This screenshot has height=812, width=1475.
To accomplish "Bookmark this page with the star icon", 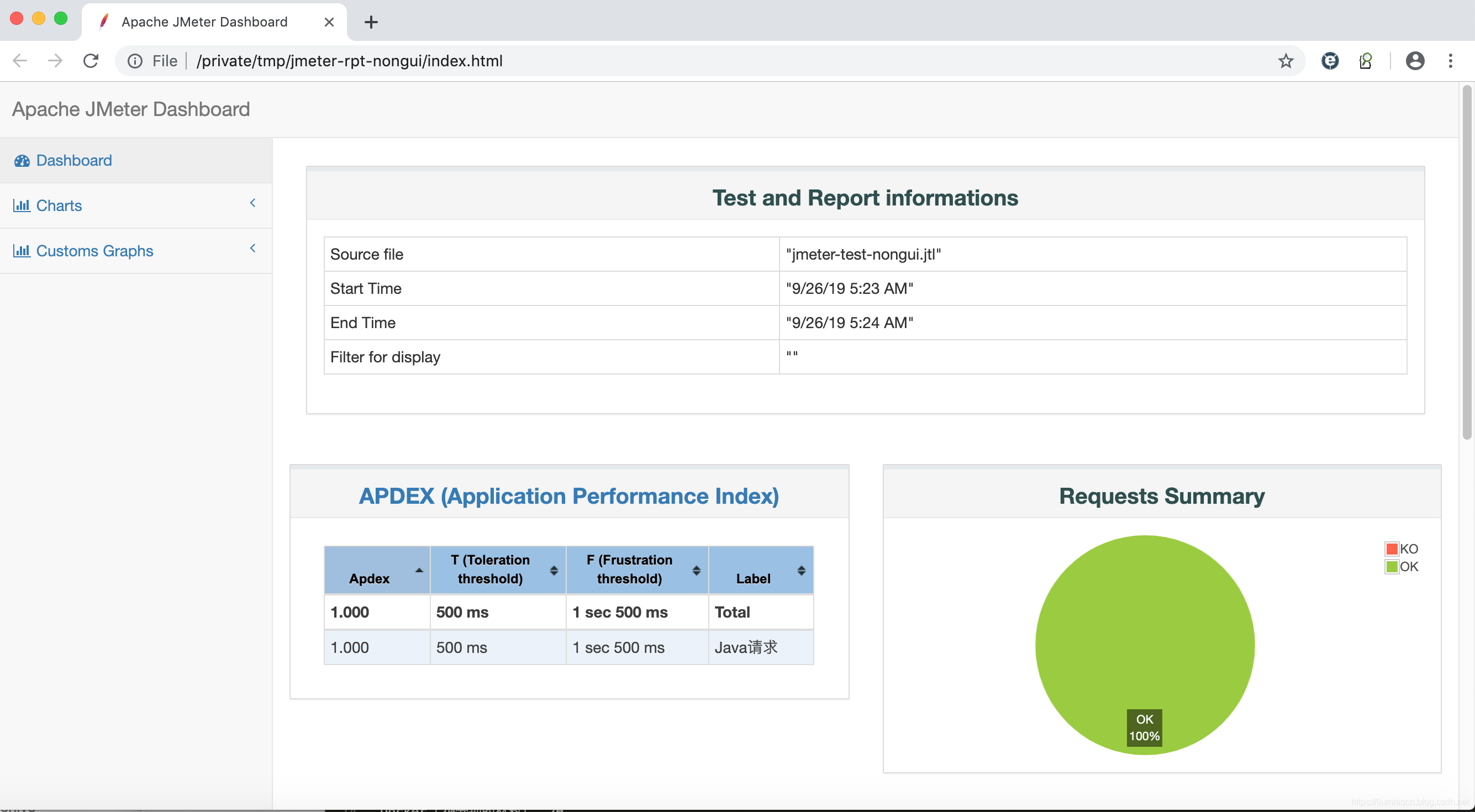I will [x=1286, y=61].
